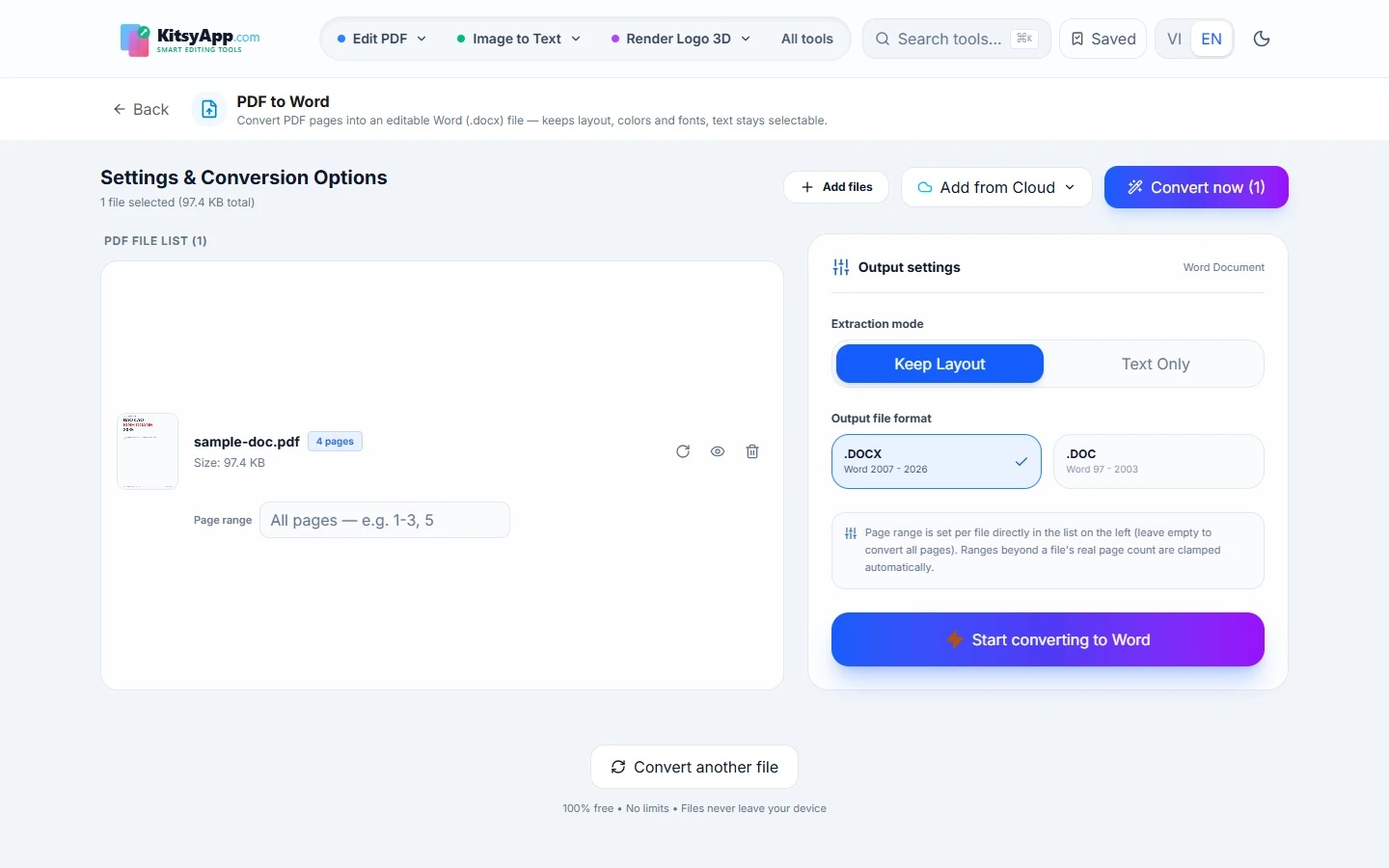Click the Add files button
Screen dimensions: 1389x868
(x=837, y=187)
